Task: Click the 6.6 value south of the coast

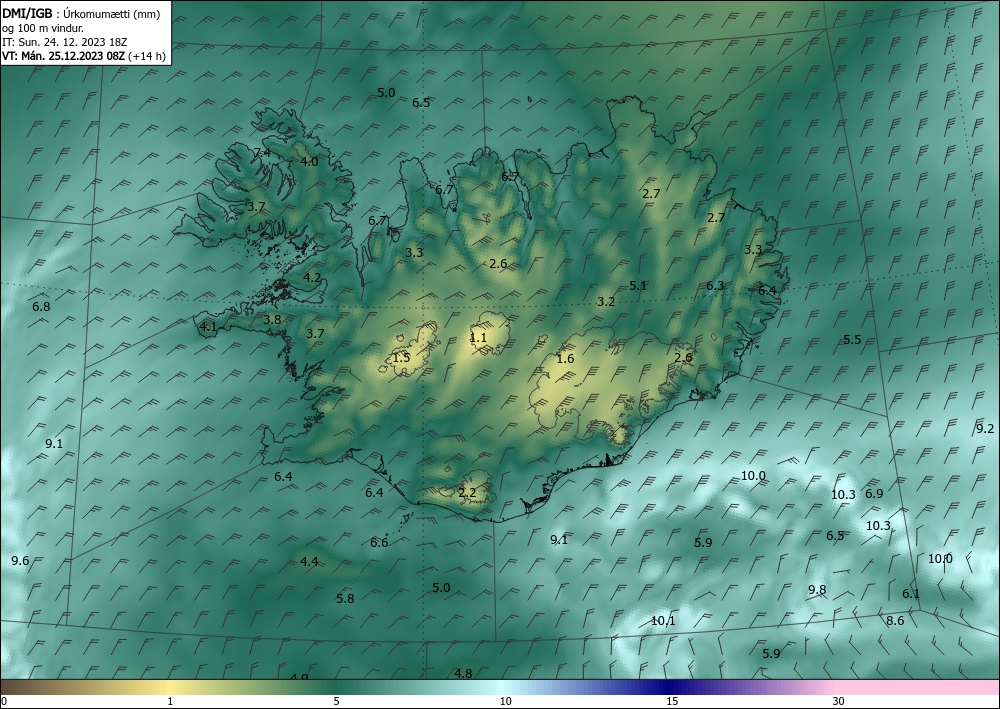Action: tap(379, 543)
